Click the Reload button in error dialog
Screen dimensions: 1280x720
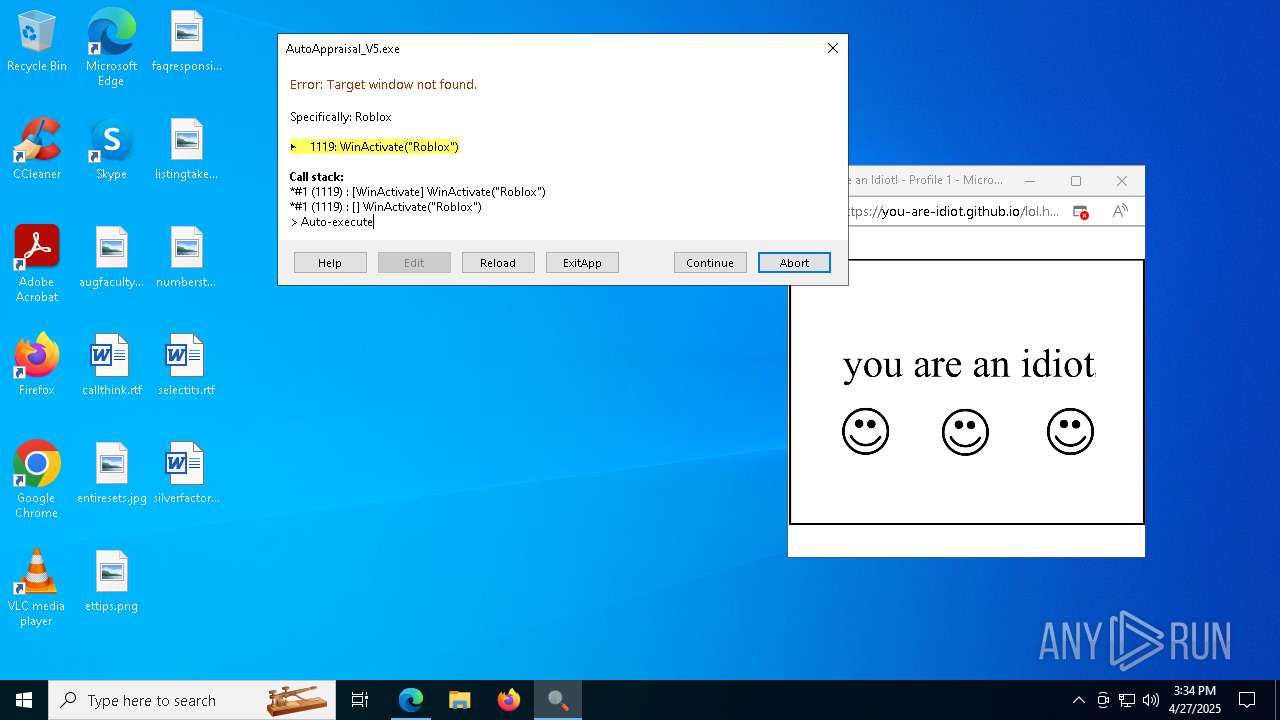(498, 263)
